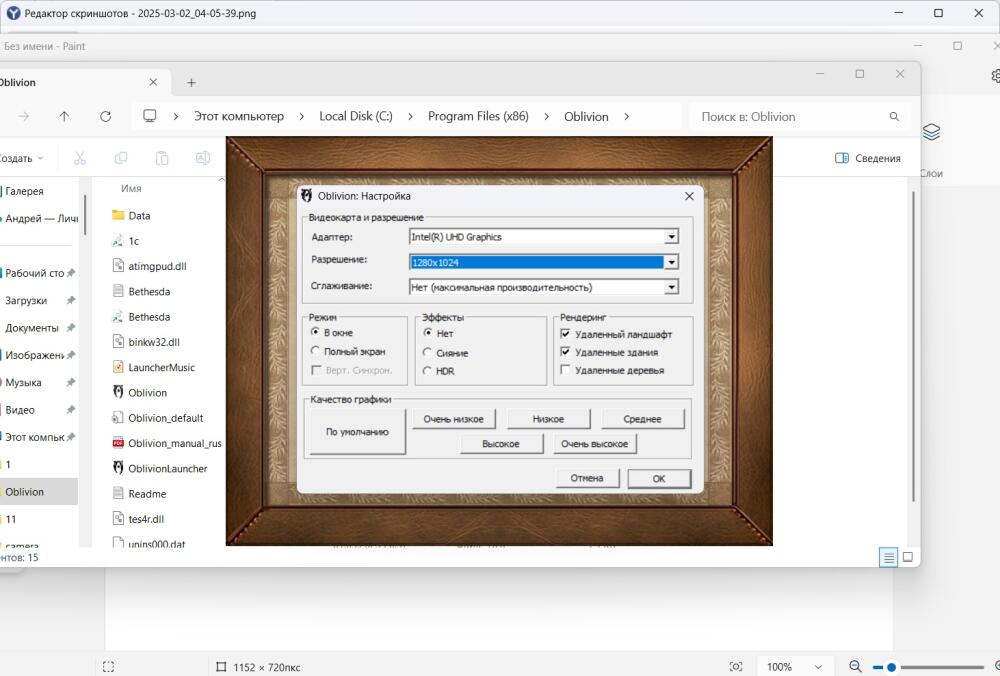Switch Explorer to details view icon
Image resolution: width=1000 pixels, height=676 pixels.
(x=888, y=557)
